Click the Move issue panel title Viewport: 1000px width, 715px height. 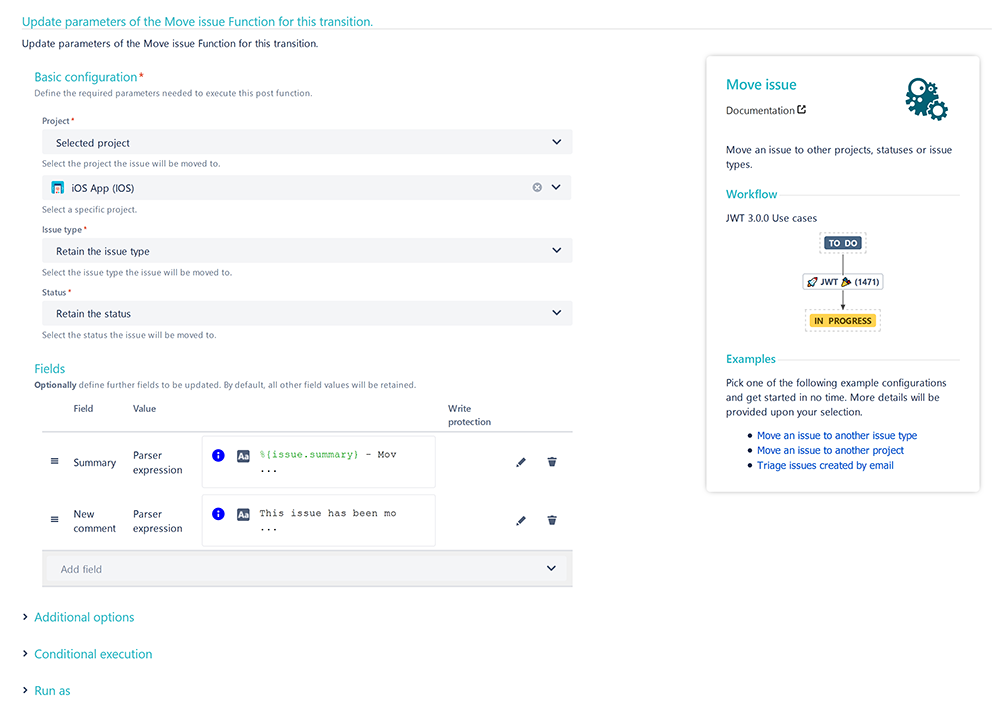761,84
